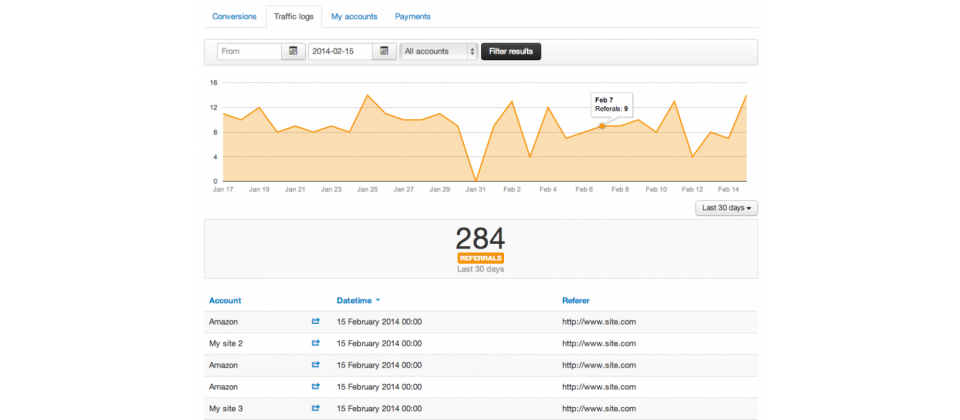The height and width of the screenshot is (420, 960).
Task: Open external link icon in third Amazon row
Action: (x=316, y=386)
